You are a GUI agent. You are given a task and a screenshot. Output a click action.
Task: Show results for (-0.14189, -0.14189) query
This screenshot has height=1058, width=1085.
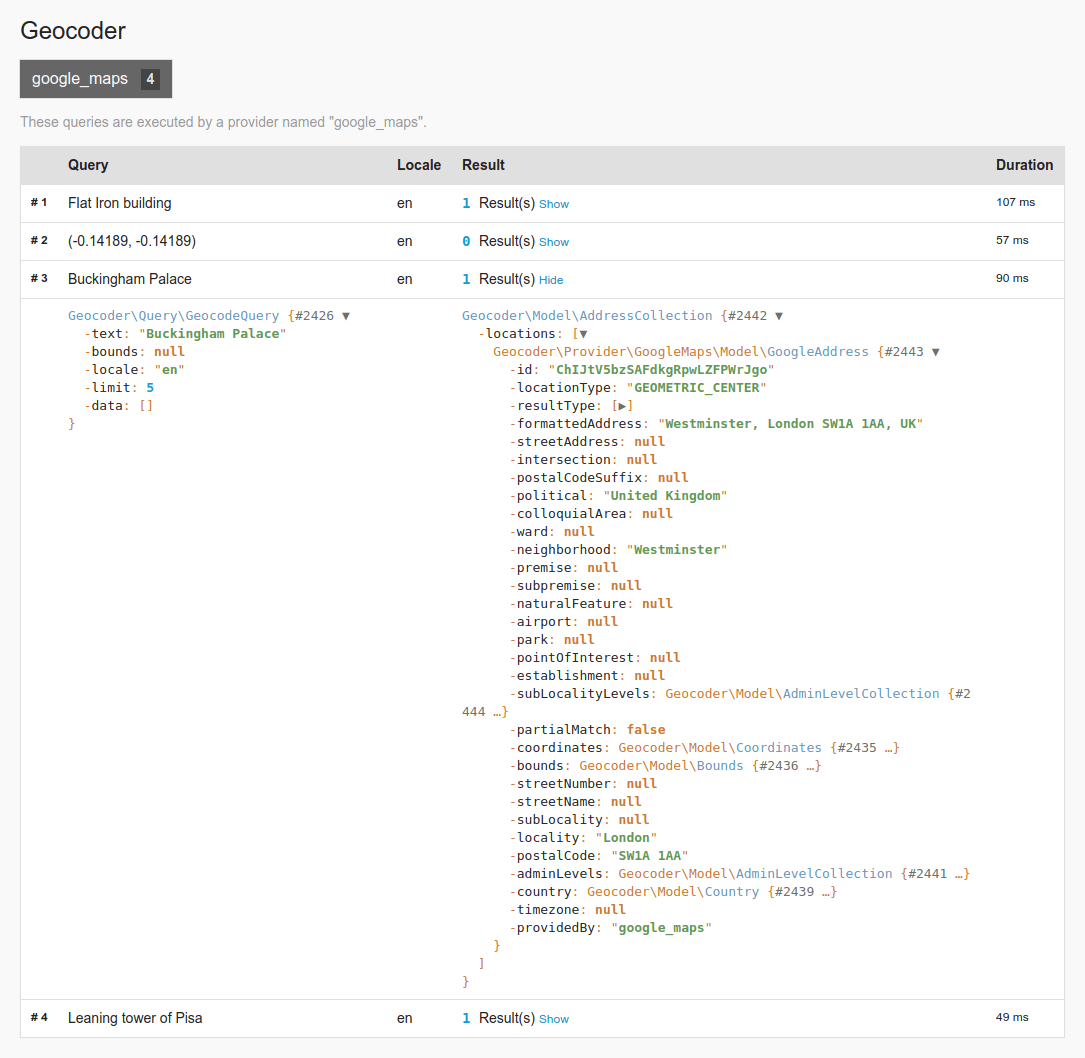(x=554, y=242)
